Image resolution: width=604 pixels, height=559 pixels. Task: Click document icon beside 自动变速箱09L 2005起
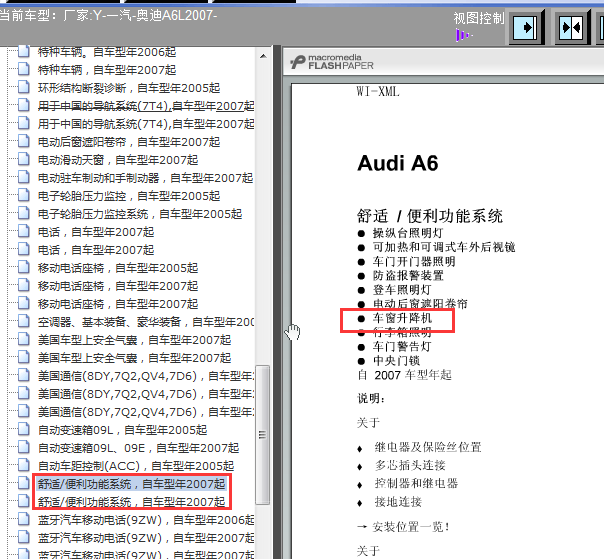(23, 430)
